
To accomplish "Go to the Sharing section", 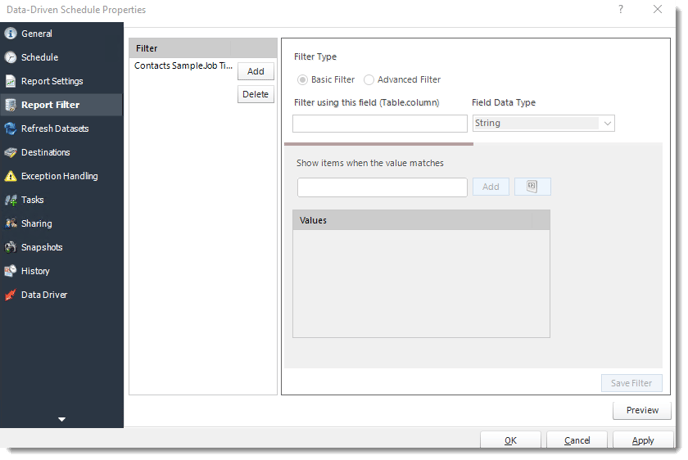I will pos(61,223).
